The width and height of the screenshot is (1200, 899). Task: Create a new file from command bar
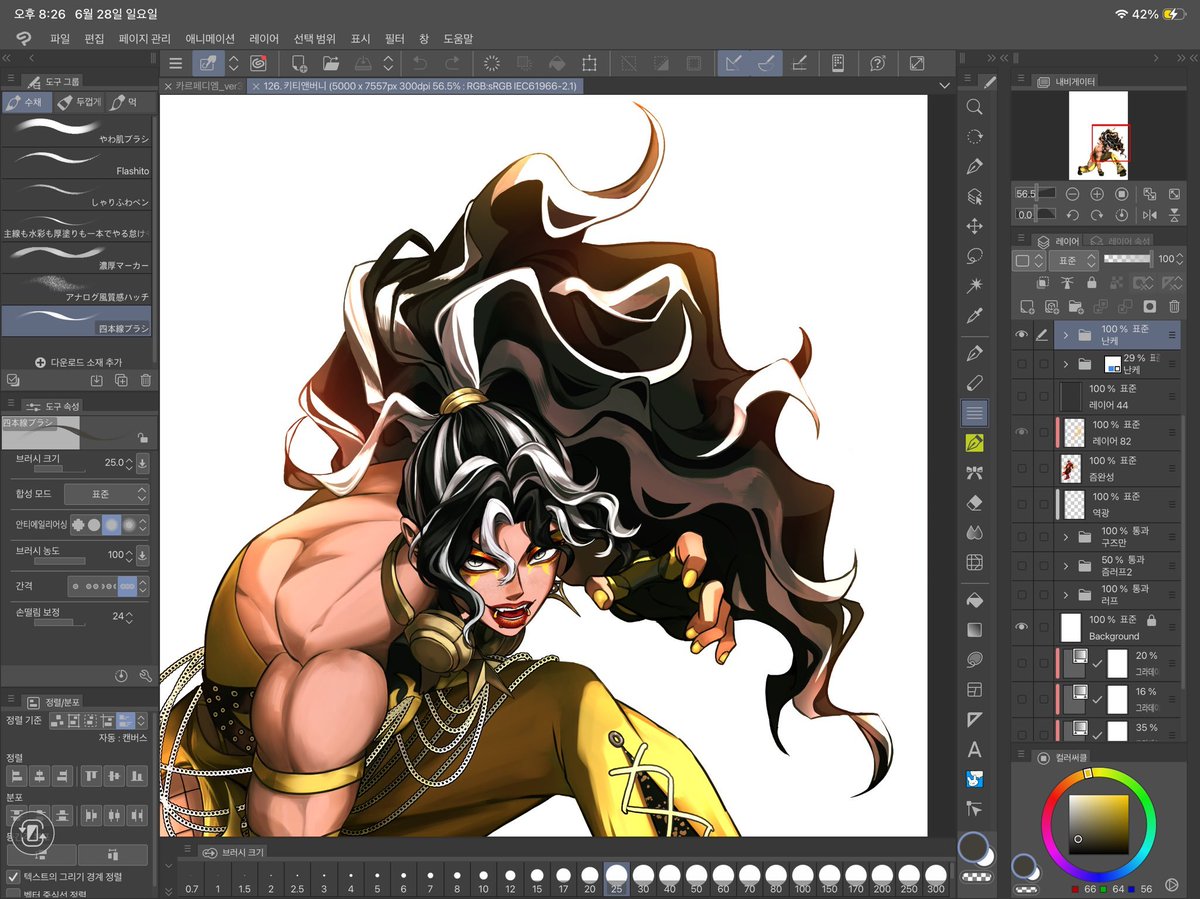point(301,63)
